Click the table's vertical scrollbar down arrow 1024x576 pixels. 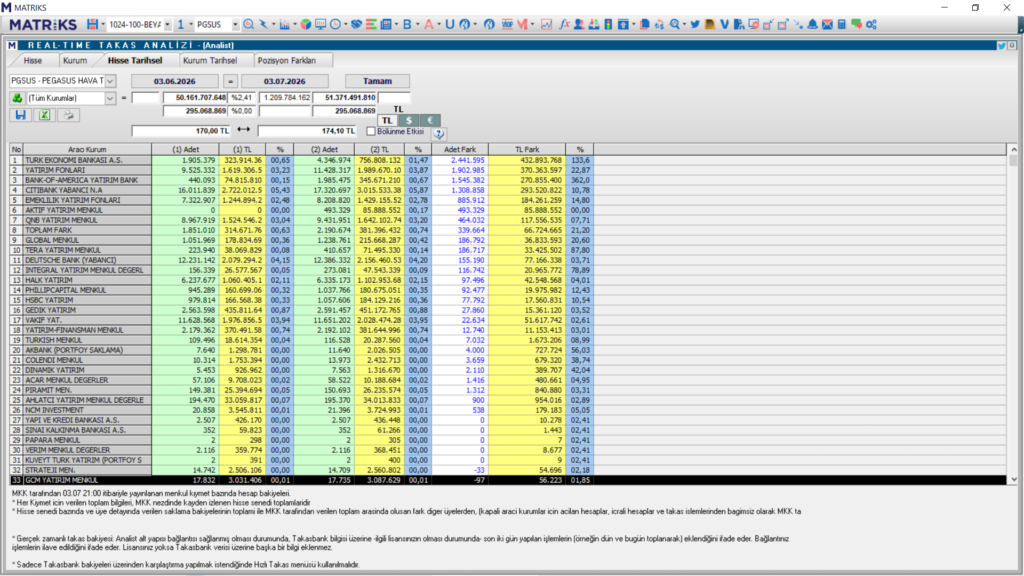(x=1014, y=479)
